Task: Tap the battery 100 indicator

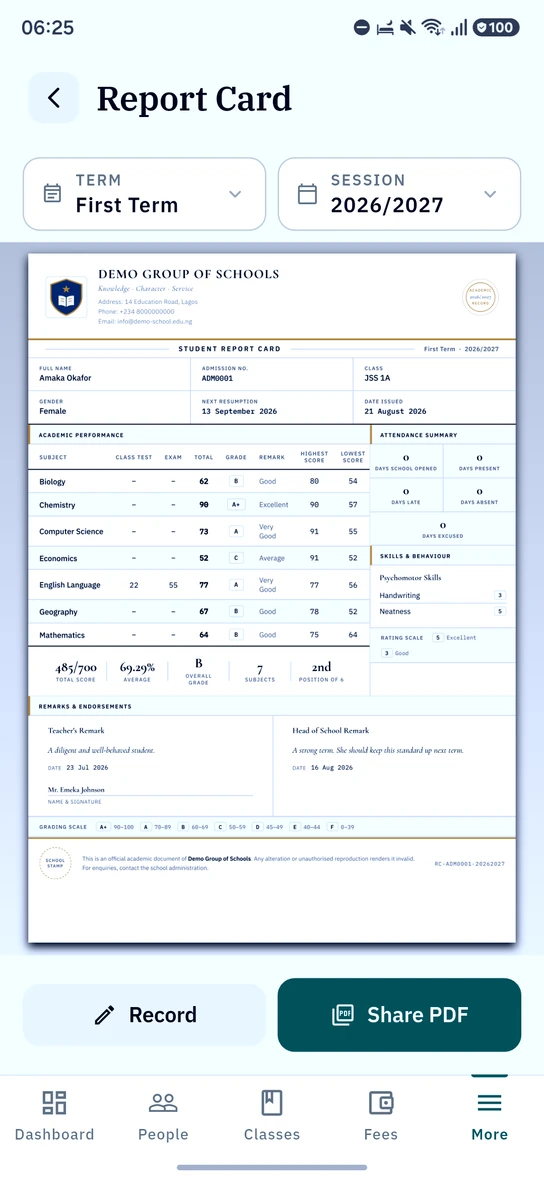Action: click(x=496, y=28)
